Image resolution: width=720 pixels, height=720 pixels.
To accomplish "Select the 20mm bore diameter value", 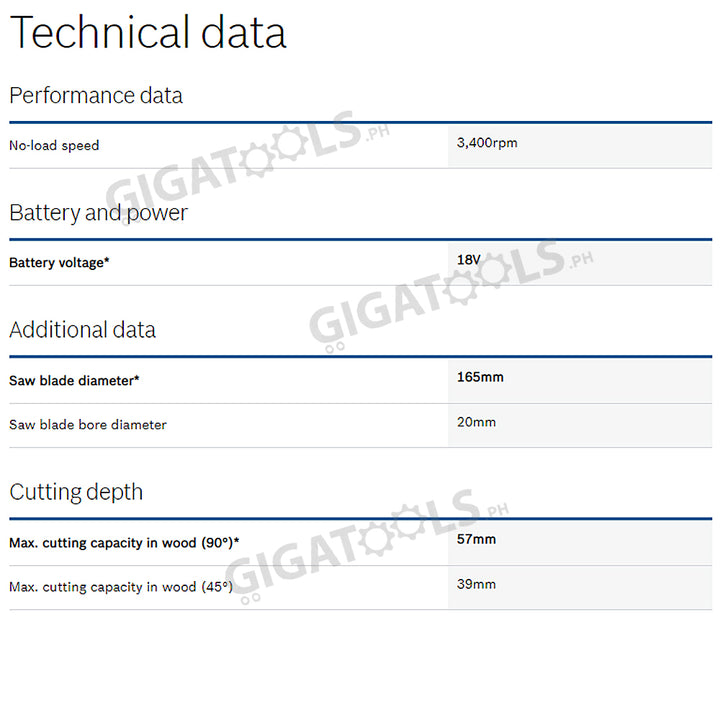I will [x=476, y=422].
